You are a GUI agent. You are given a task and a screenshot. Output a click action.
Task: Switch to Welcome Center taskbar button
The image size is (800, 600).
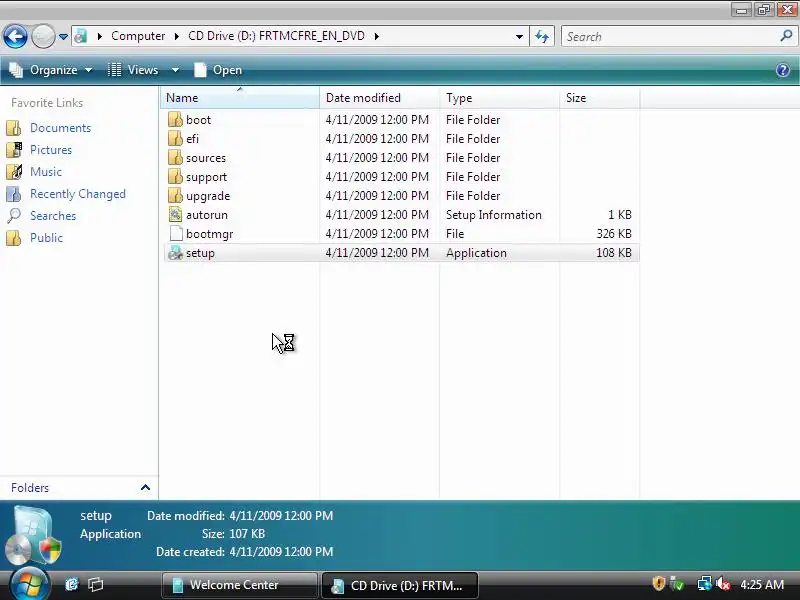(x=240, y=585)
